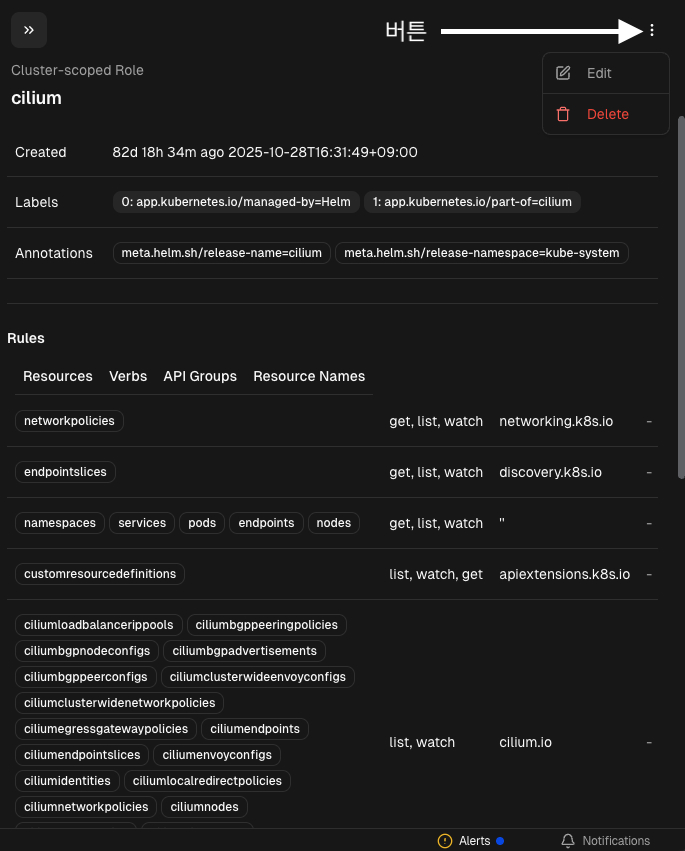
Task: Collapse the details panel with double-chevron button
Action: click(29, 30)
